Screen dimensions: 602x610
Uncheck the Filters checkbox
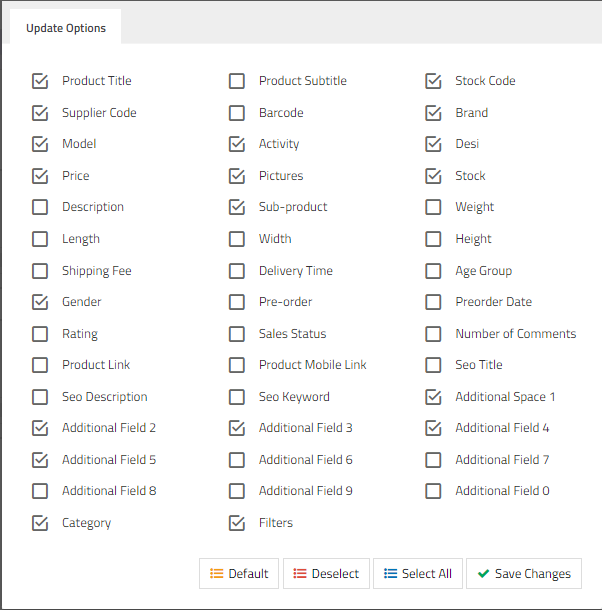pyautogui.click(x=237, y=523)
